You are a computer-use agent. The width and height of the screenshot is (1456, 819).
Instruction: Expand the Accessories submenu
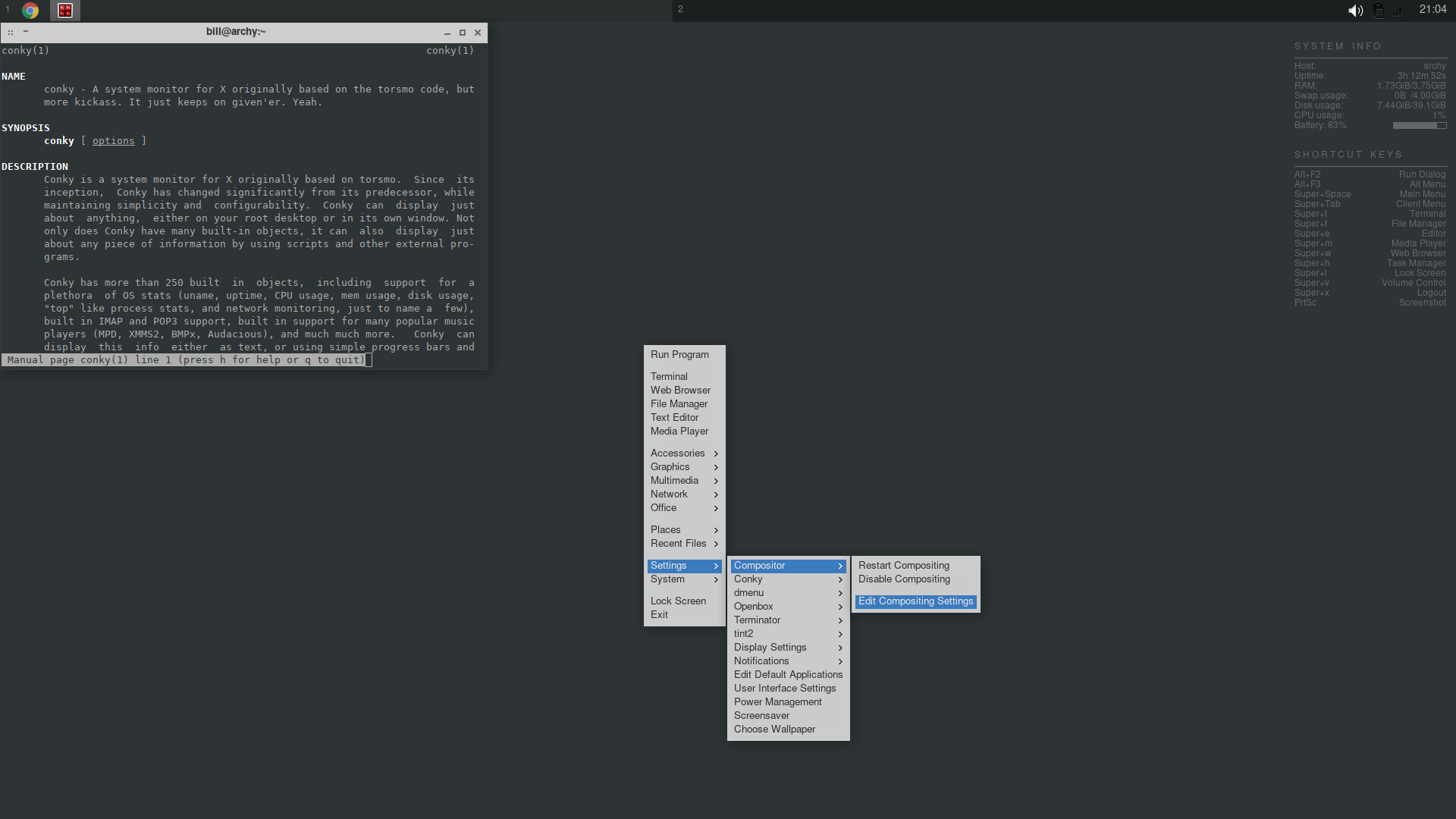684,453
